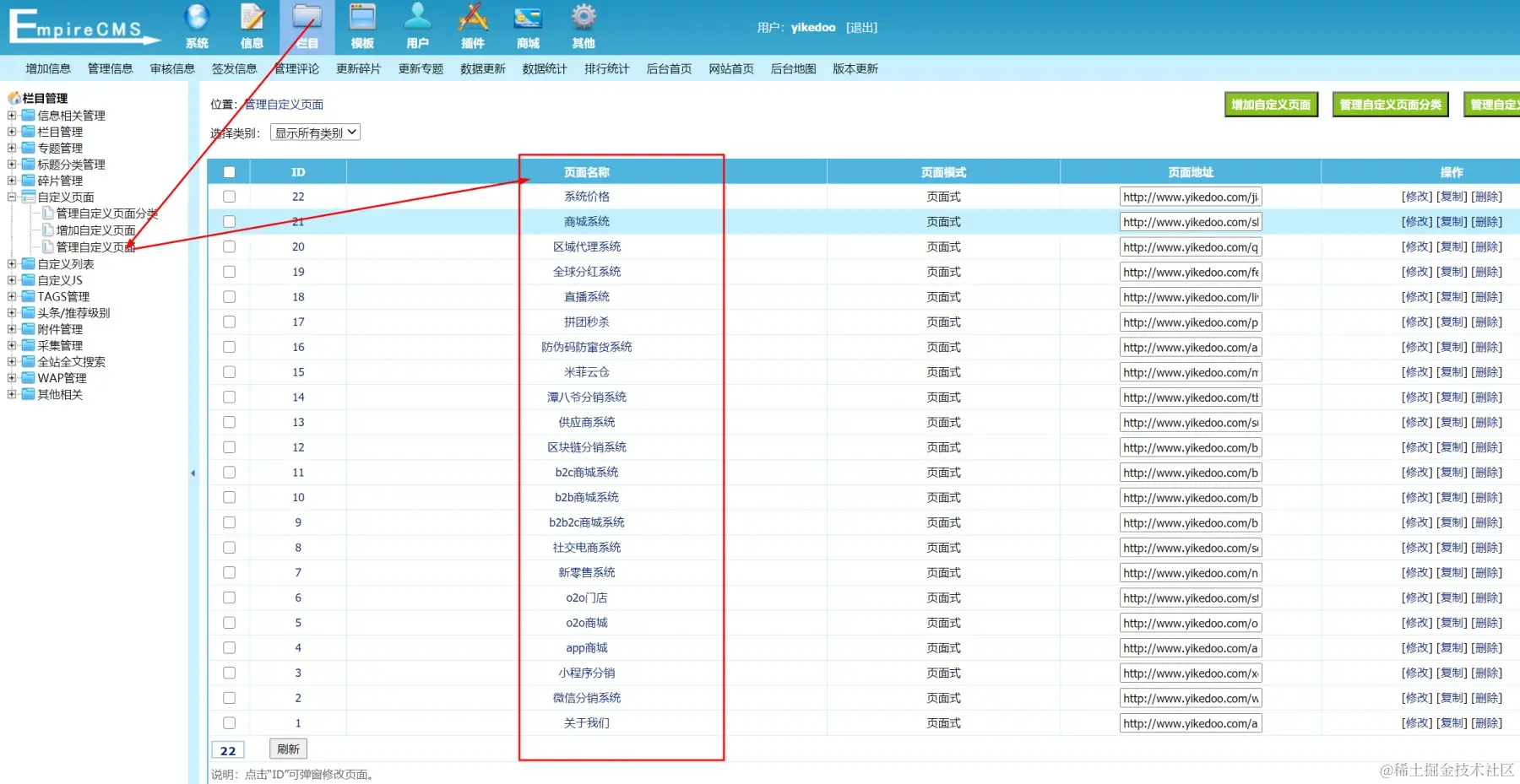The height and width of the screenshot is (784, 1520).
Task: Click folder icon beside 附件管理
Action: coord(28,329)
